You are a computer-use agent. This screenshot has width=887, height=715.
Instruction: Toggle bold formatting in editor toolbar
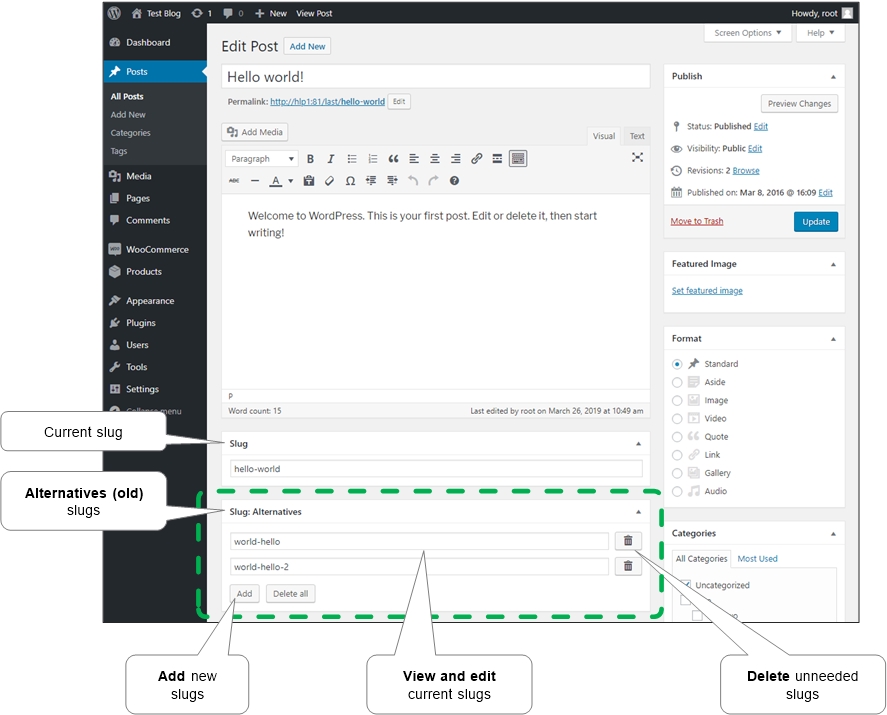pos(310,159)
